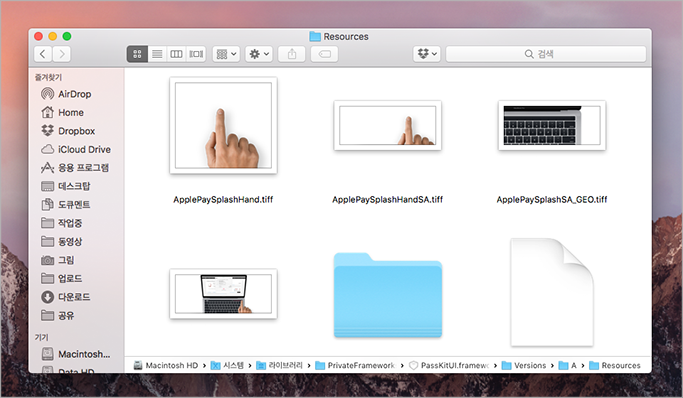Open the 업로드 folder in sidebar
The image size is (683, 398).
coord(61,278)
